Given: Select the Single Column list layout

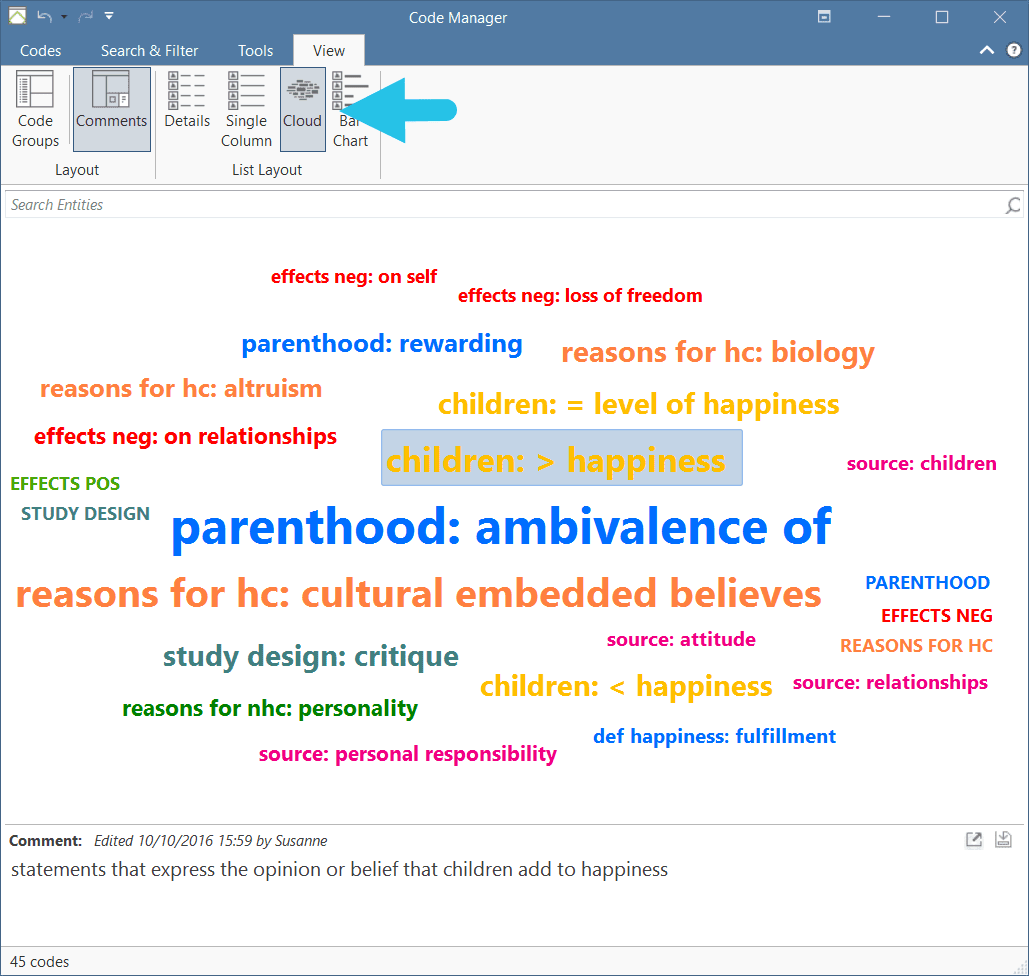Looking at the screenshot, I should pos(246,110).
